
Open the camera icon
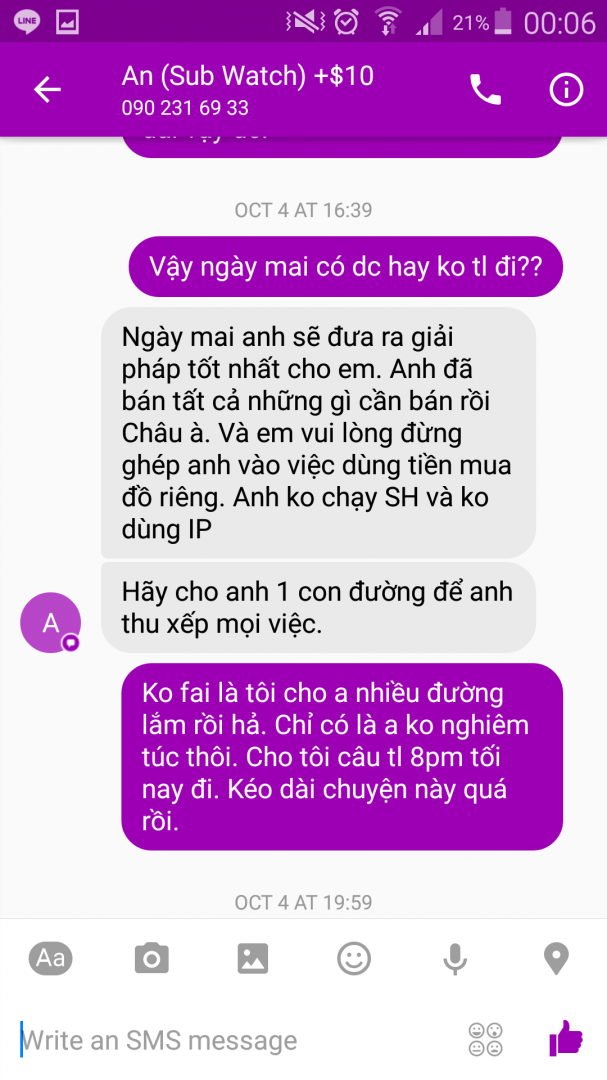pyautogui.click(x=152, y=958)
